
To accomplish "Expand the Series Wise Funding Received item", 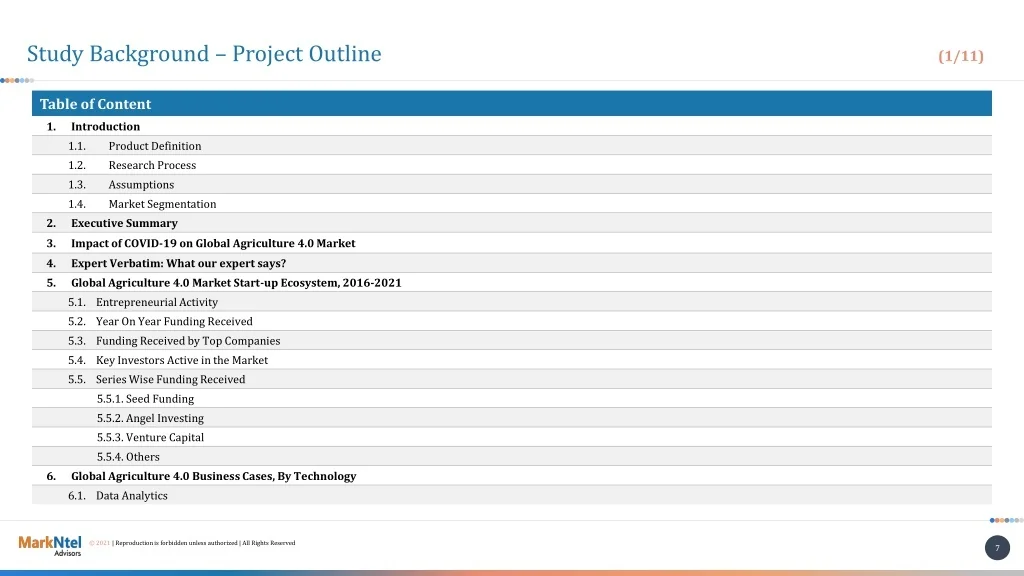I will click(170, 380).
